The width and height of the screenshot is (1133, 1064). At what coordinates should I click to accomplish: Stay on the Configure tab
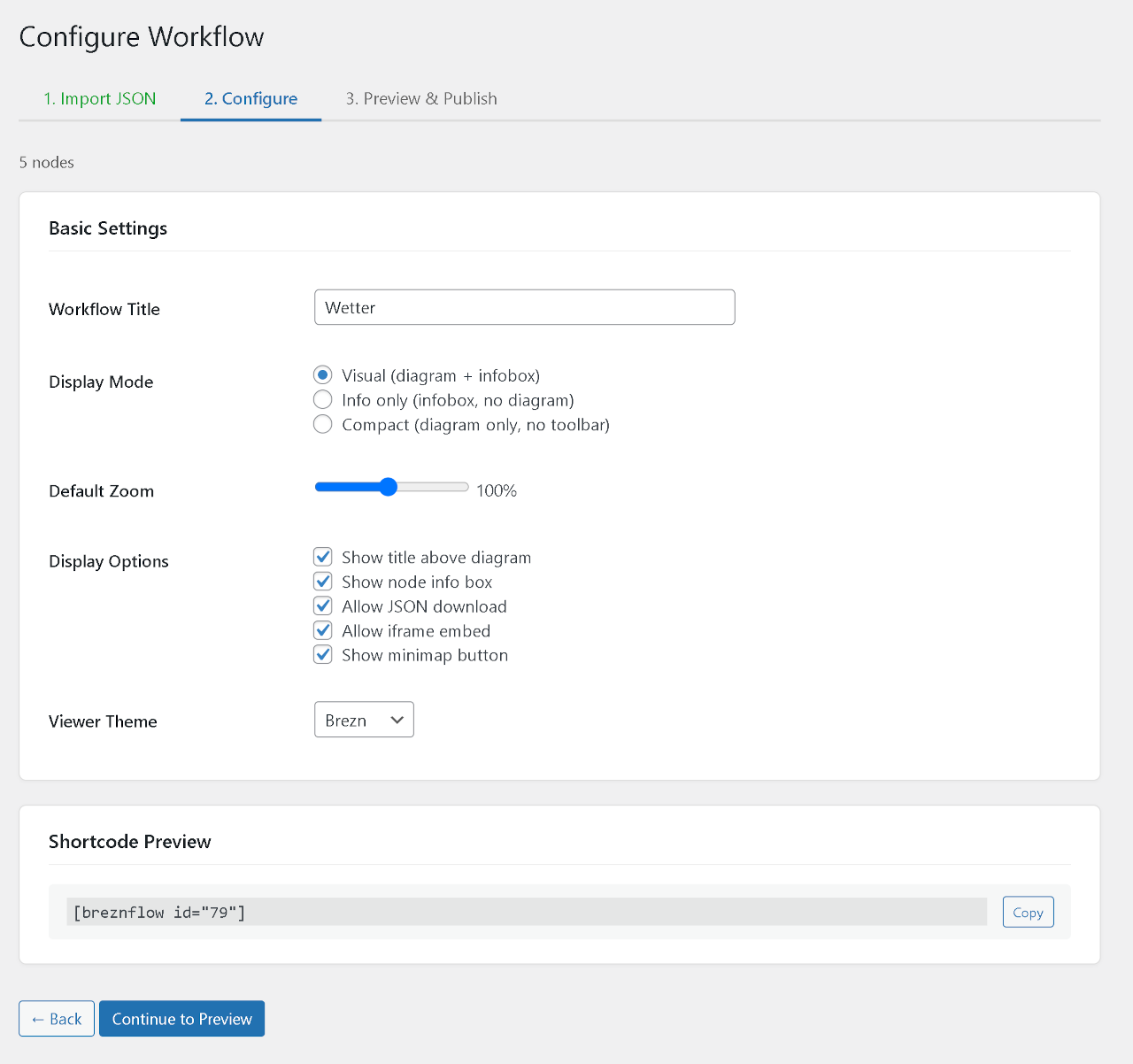(x=250, y=98)
